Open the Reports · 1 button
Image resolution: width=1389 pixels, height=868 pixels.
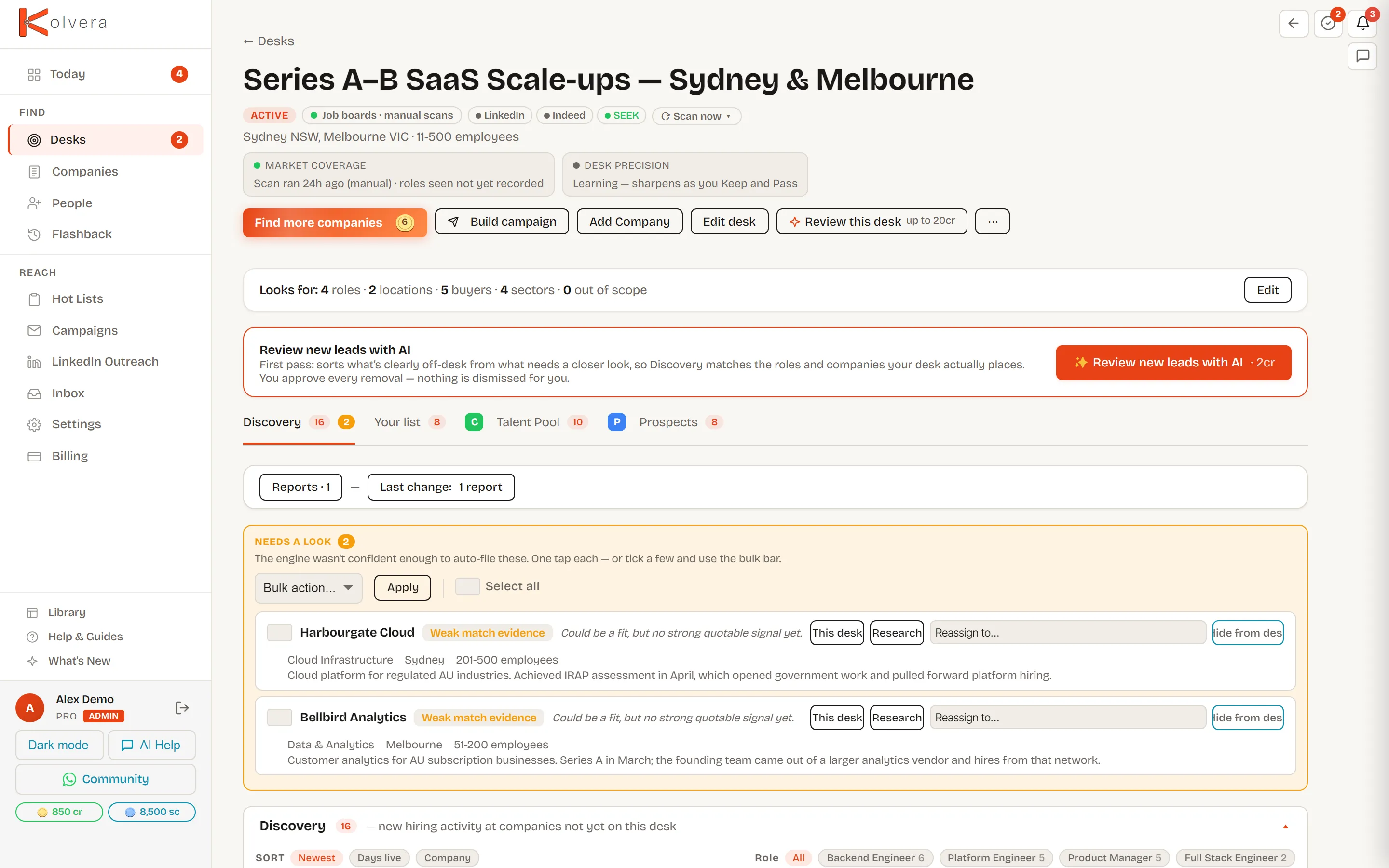(x=301, y=487)
